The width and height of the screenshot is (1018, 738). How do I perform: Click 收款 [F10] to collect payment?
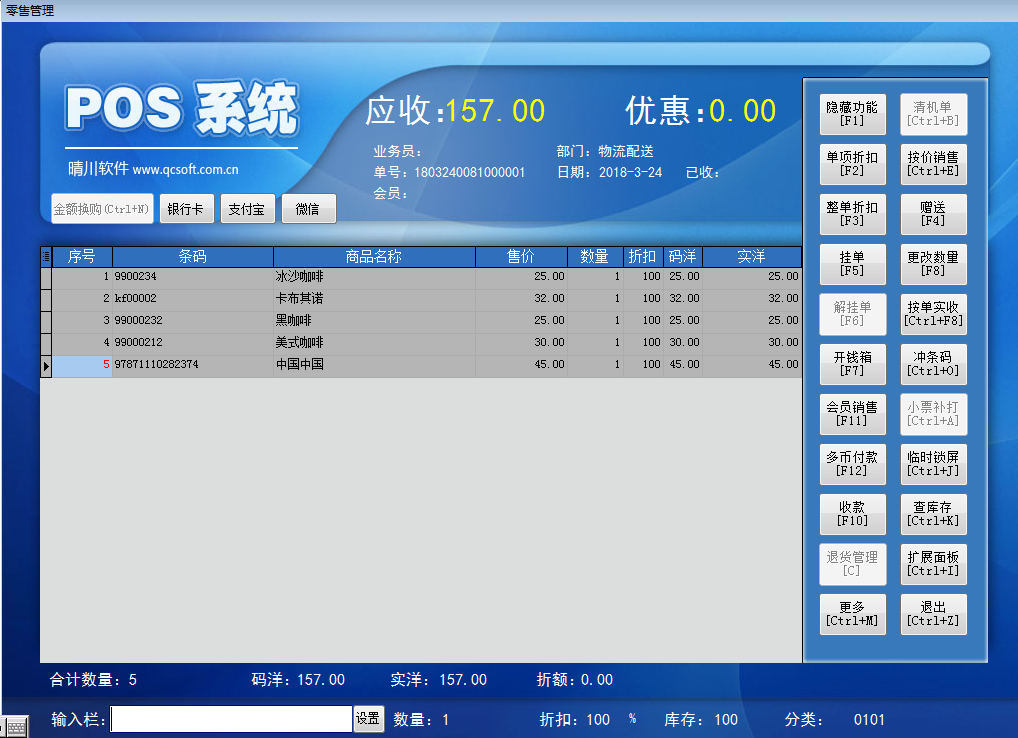852,514
